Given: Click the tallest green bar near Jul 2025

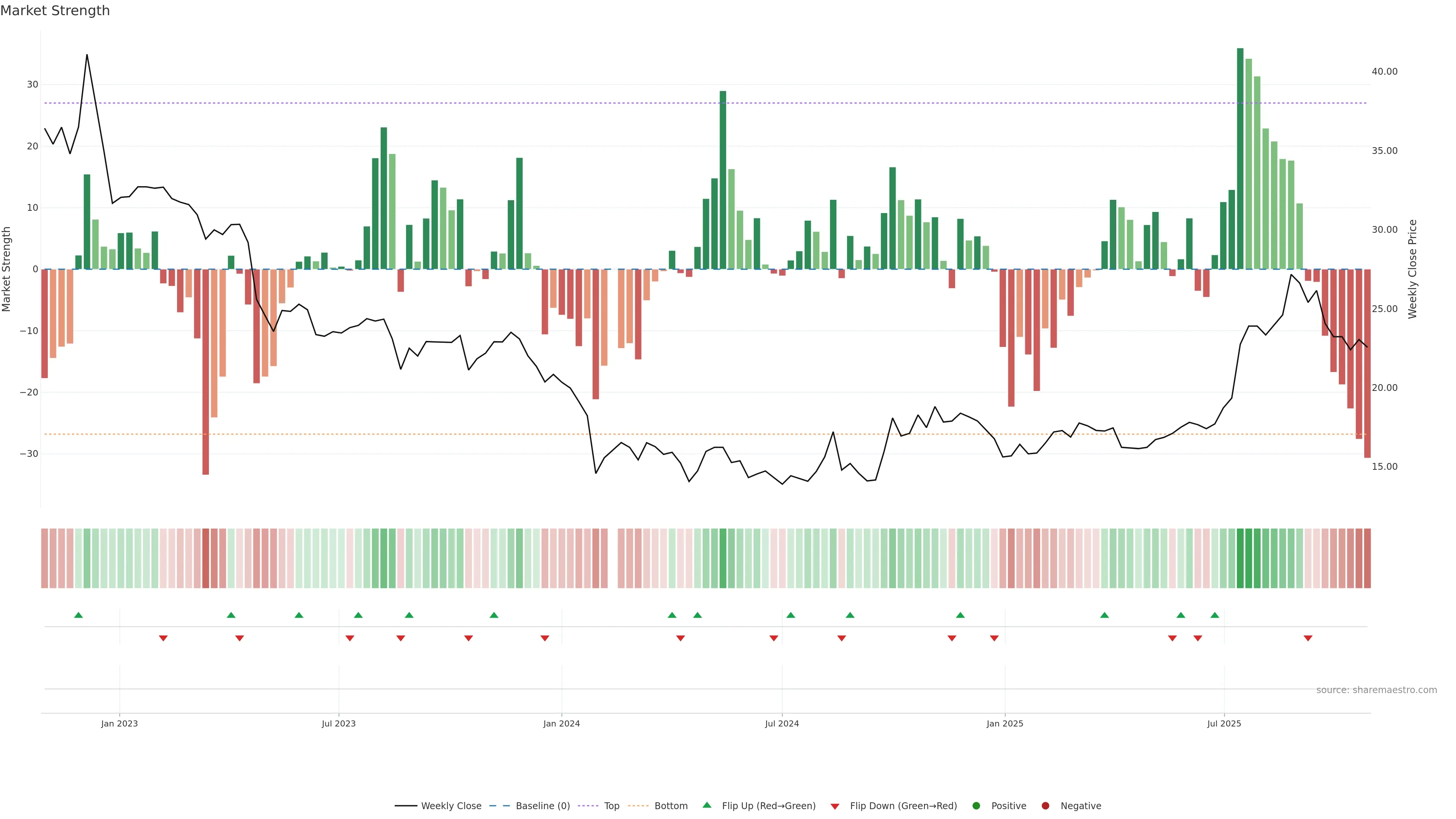Looking at the screenshot, I should click(1240, 158).
